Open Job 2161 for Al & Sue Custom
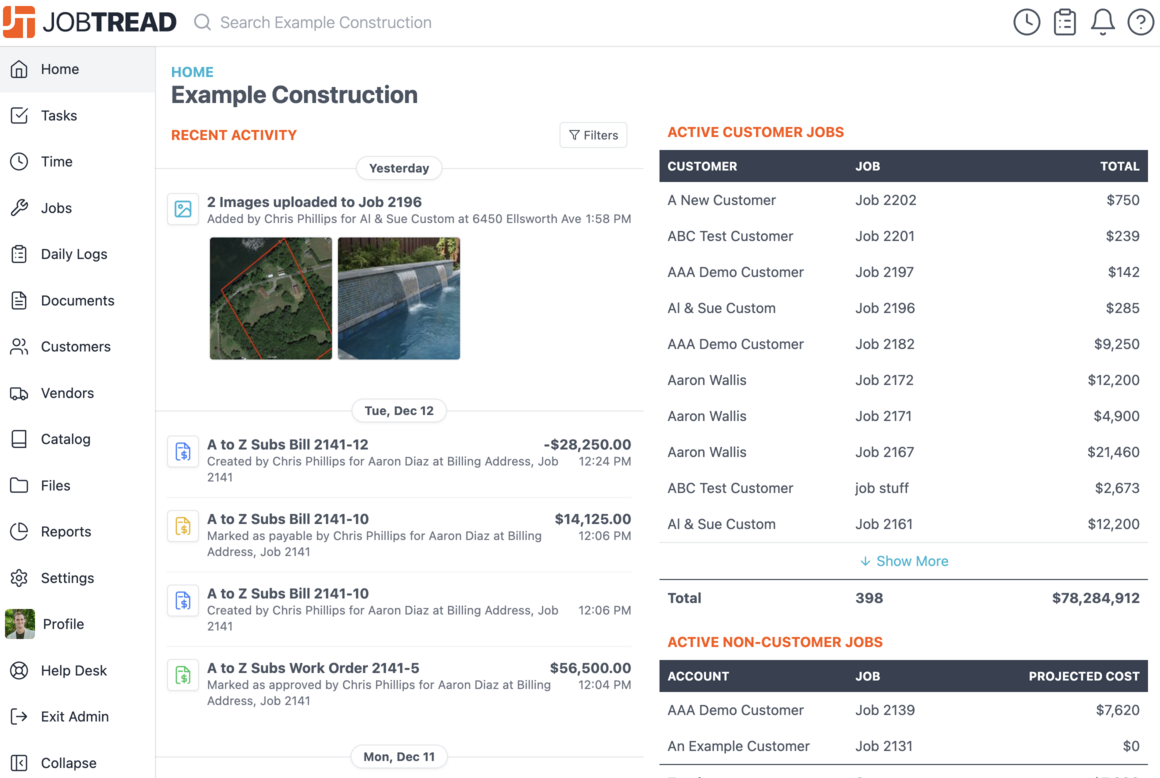Image resolution: width=1160 pixels, height=778 pixels. click(884, 524)
